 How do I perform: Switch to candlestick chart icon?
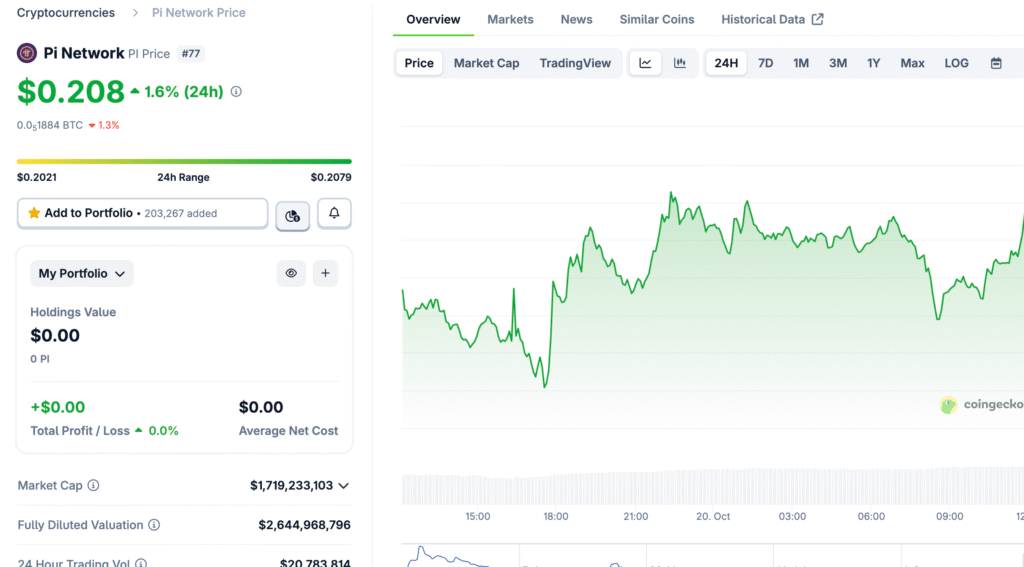(680, 63)
